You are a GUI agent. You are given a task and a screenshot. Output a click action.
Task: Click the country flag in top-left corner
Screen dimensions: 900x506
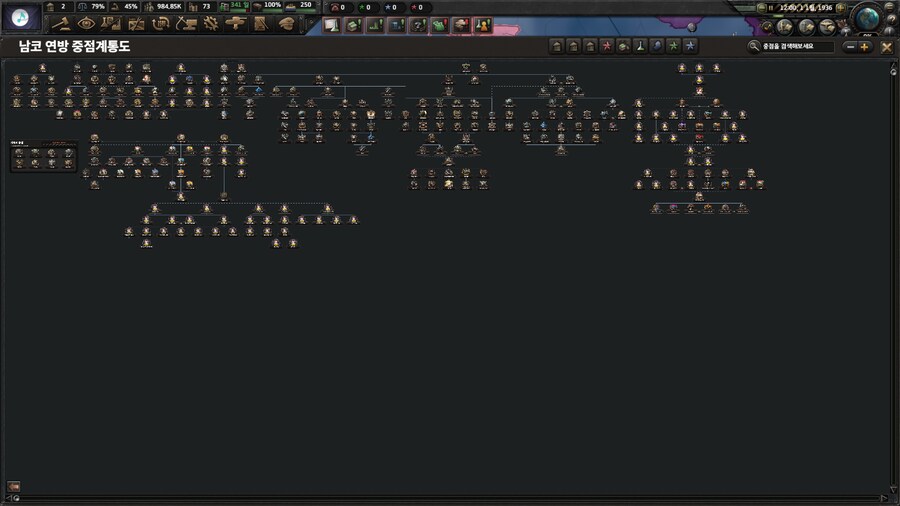tap(20, 17)
